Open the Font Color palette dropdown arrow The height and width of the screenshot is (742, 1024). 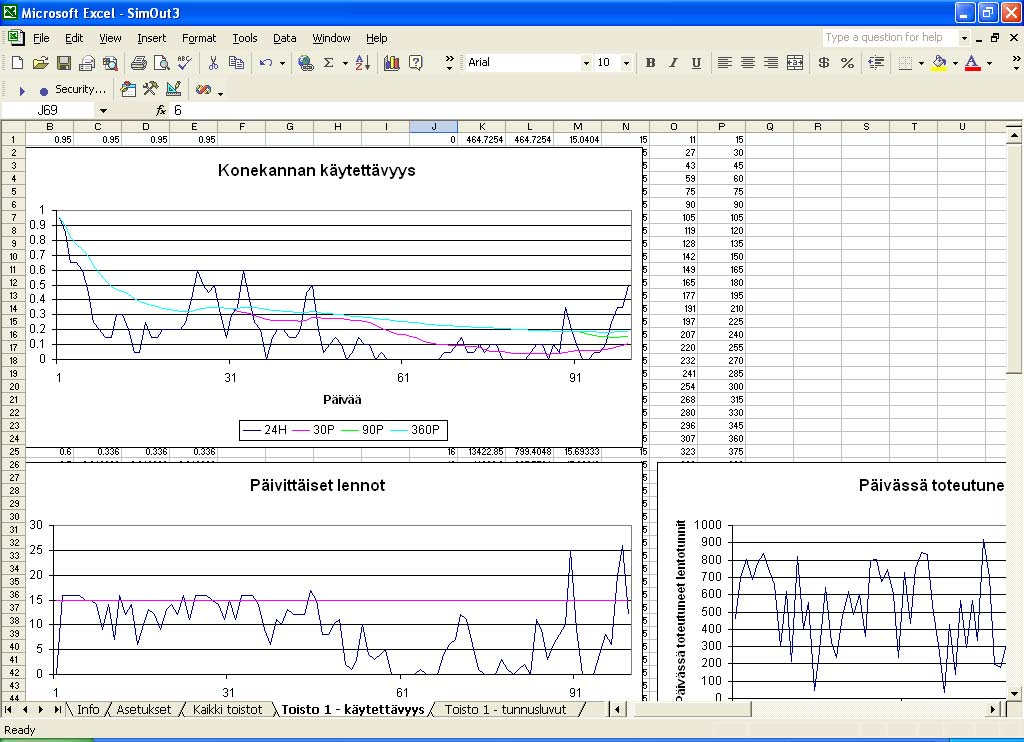pyautogui.click(x=989, y=63)
